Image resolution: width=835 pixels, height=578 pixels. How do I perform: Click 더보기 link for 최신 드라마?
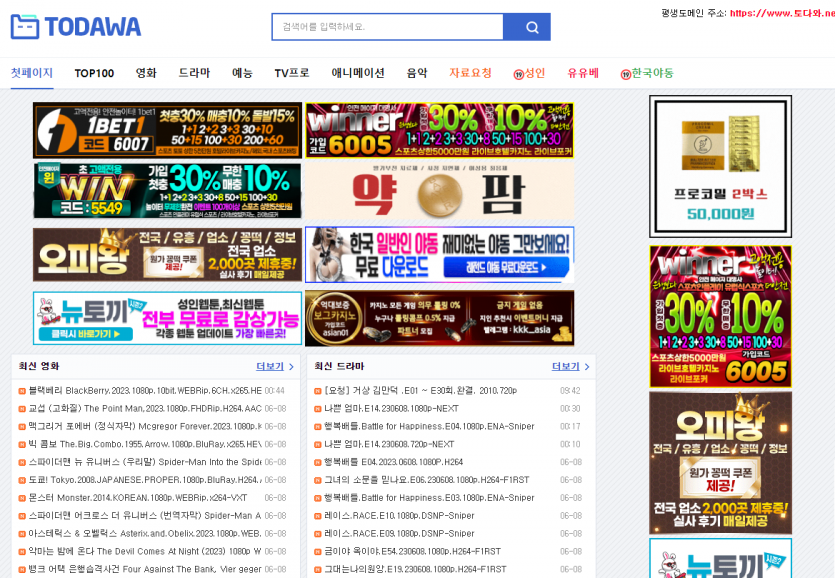click(x=566, y=367)
